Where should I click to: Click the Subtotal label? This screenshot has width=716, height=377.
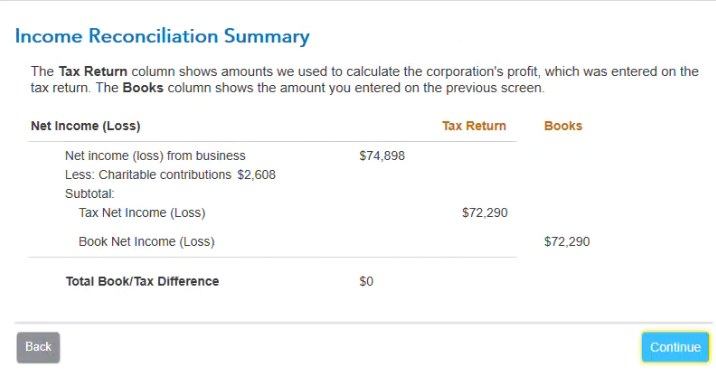(90, 194)
